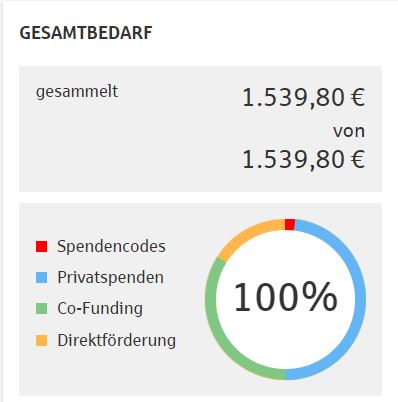
Task: Click the word 'von' between amounts
Action: (349, 131)
